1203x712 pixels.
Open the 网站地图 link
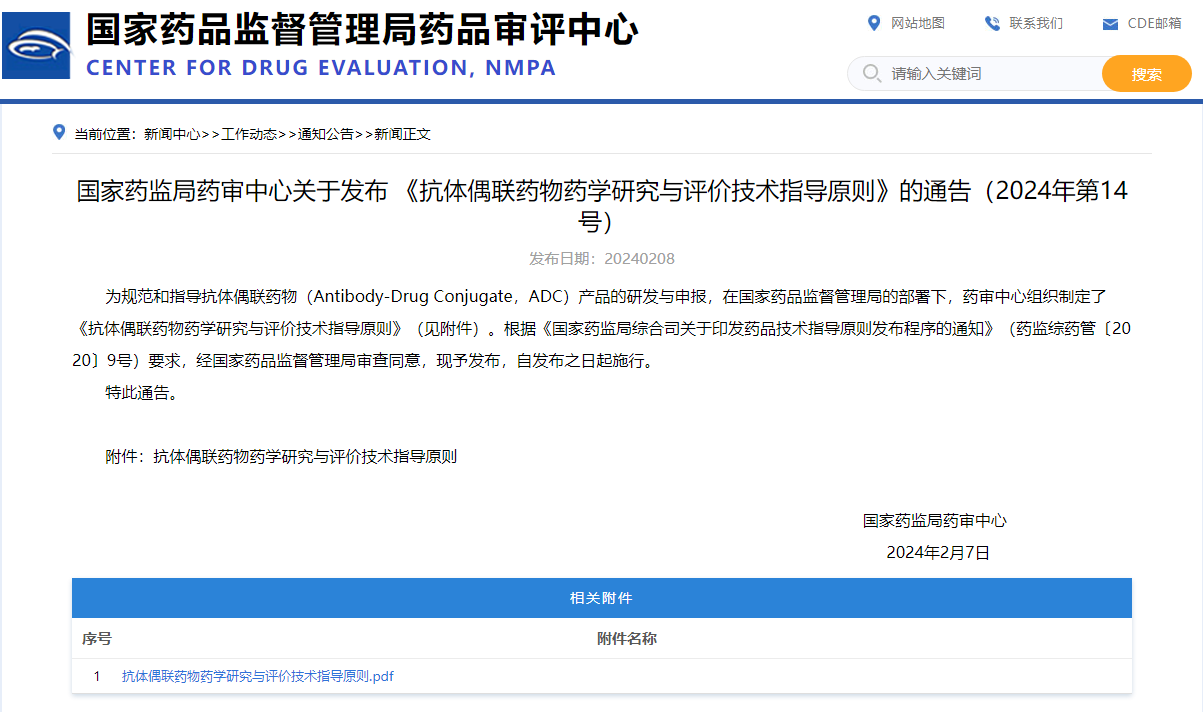(x=917, y=23)
